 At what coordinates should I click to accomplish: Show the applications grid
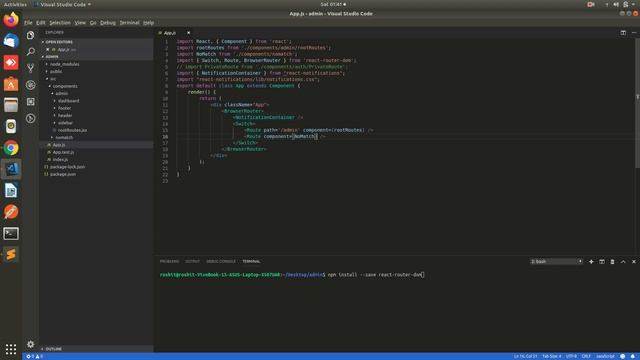[11, 349]
